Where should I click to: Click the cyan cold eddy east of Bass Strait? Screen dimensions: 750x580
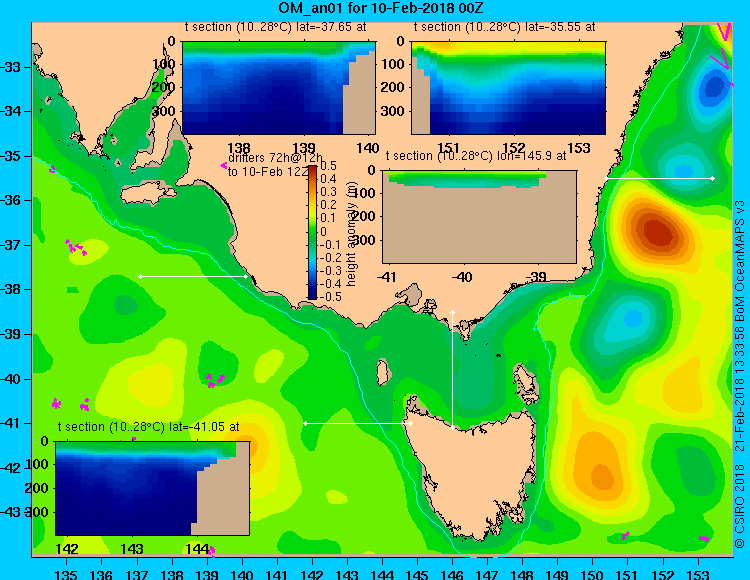(x=633, y=317)
